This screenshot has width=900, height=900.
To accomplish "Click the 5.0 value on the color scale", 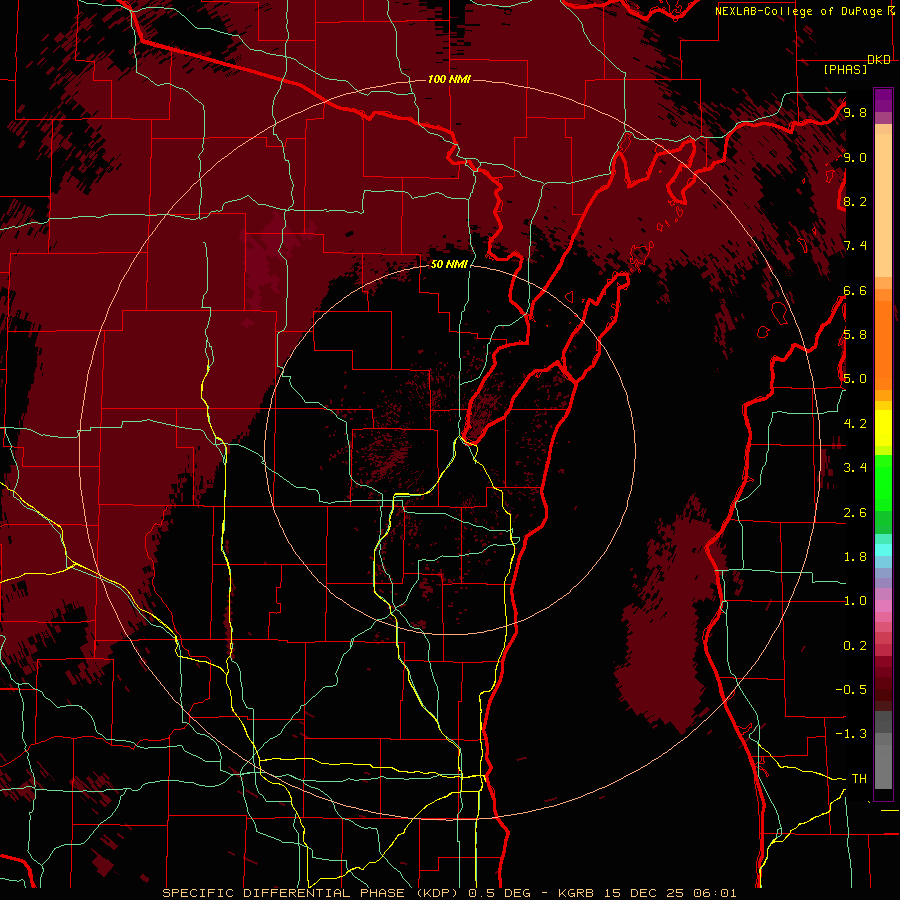I will coord(855,379).
